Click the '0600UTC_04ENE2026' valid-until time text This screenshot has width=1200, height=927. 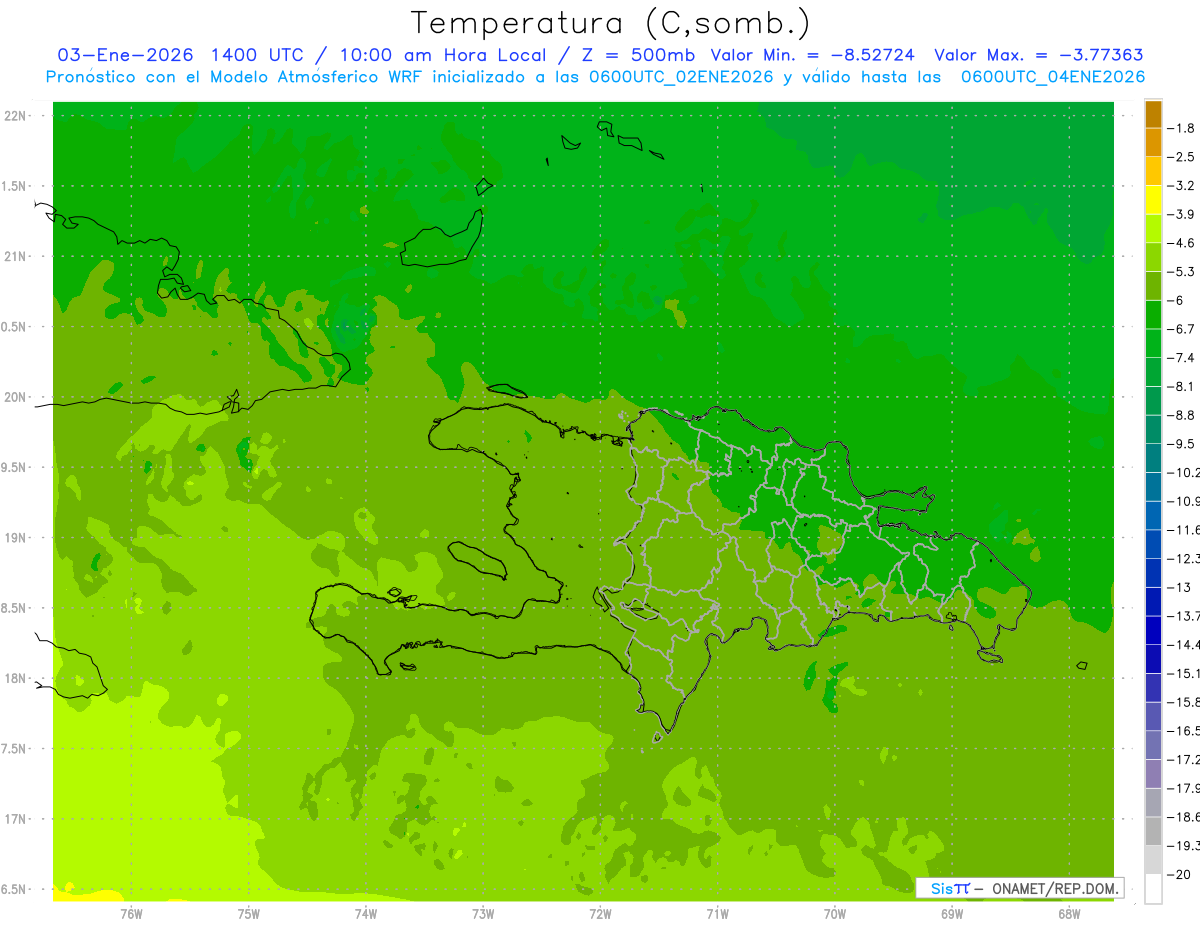1053,77
